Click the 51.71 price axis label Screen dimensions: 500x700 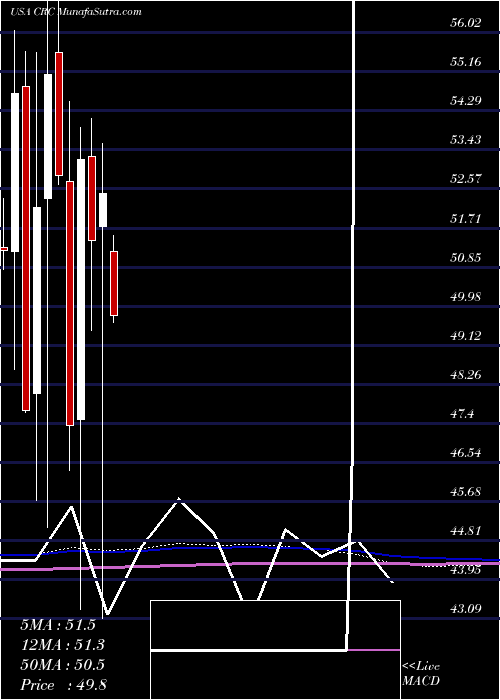pos(465,218)
